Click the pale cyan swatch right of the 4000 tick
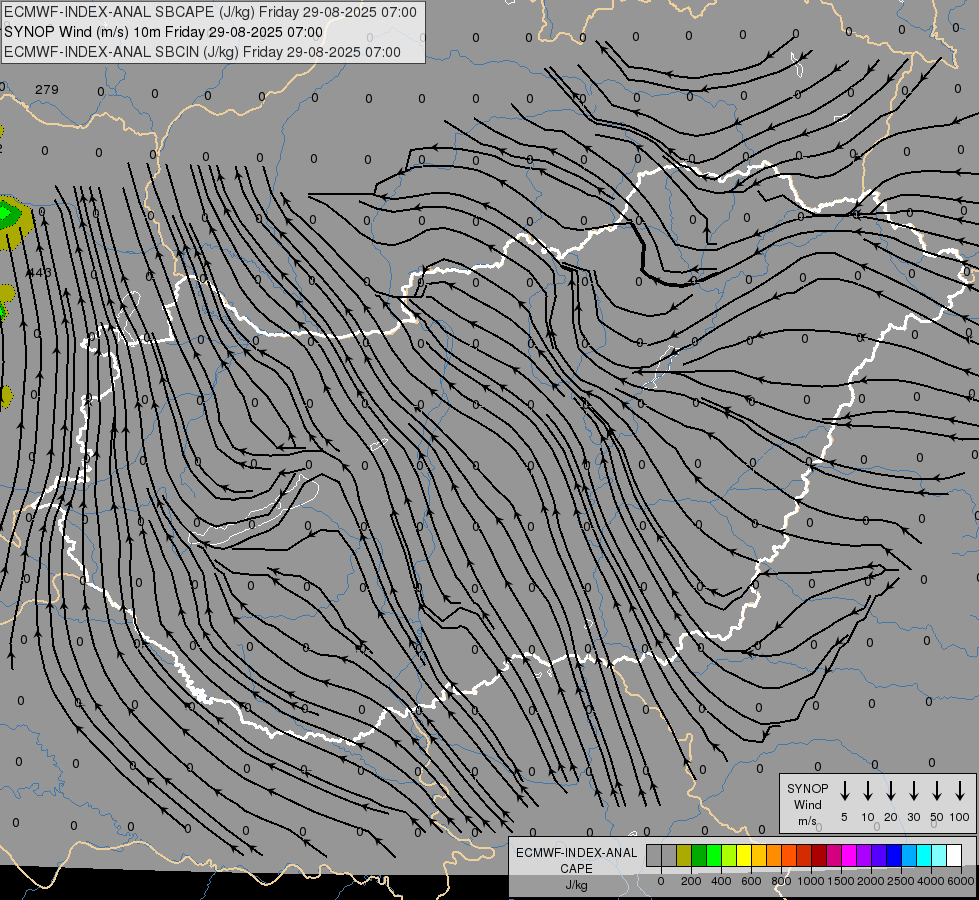The image size is (979, 900). point(940,855)
